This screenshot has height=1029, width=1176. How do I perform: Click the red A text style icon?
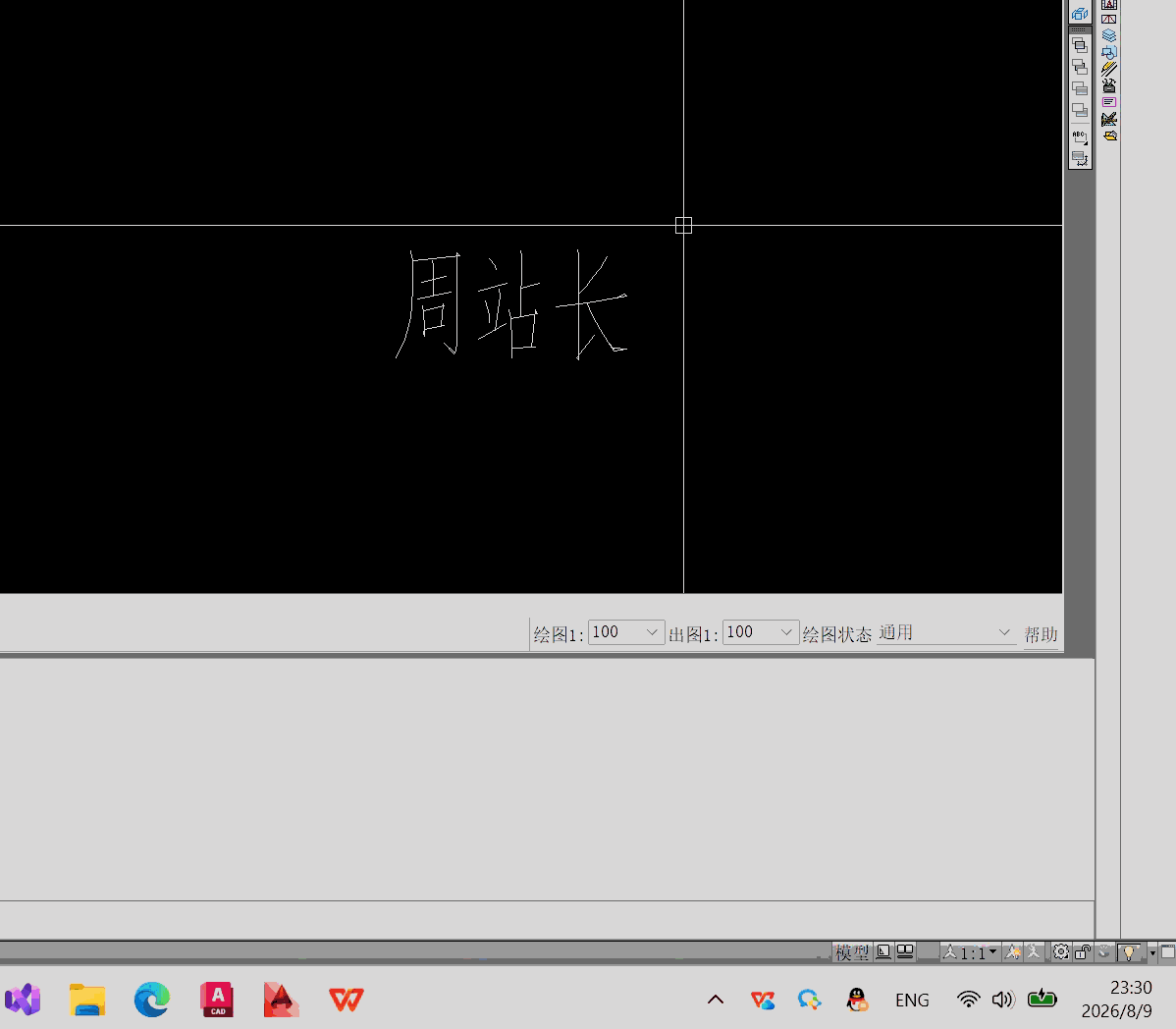click(x=1109, y=4)
